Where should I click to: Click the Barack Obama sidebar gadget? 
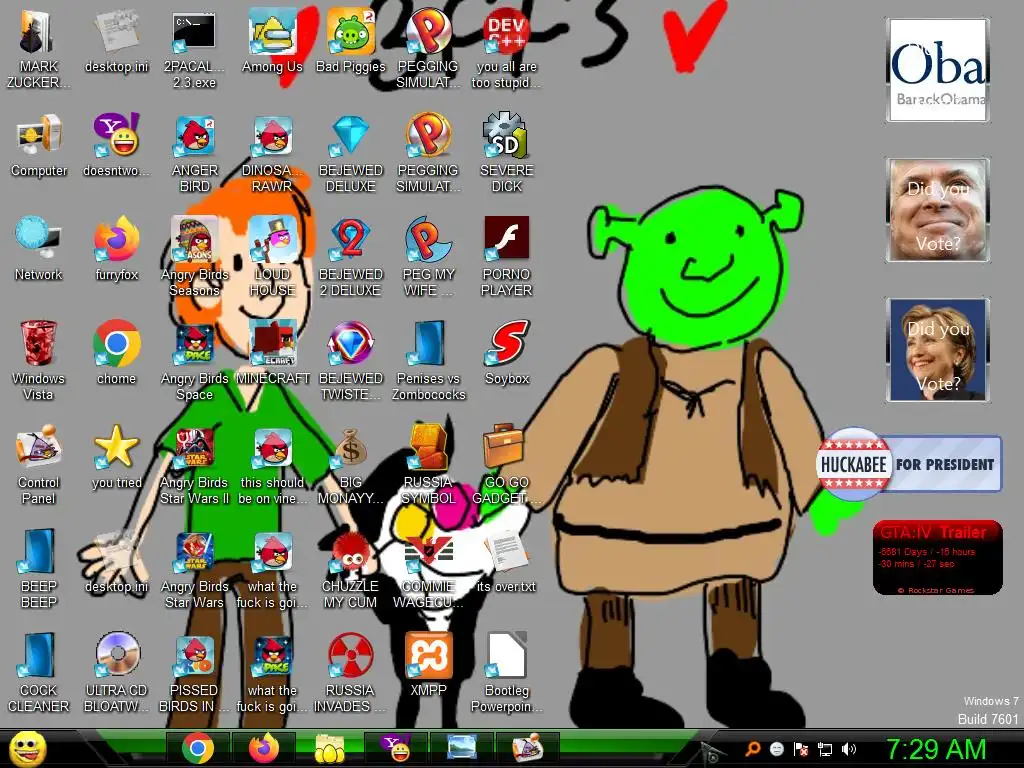(938, 70)
